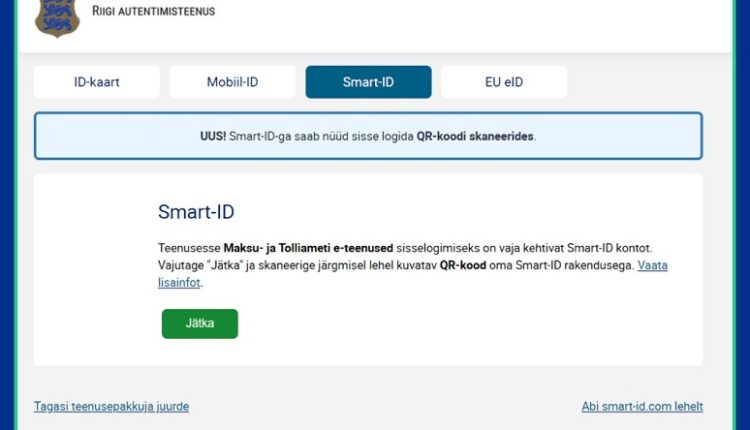
Task: Open the Vaata lisainfot link
Action: pos(652,266)
